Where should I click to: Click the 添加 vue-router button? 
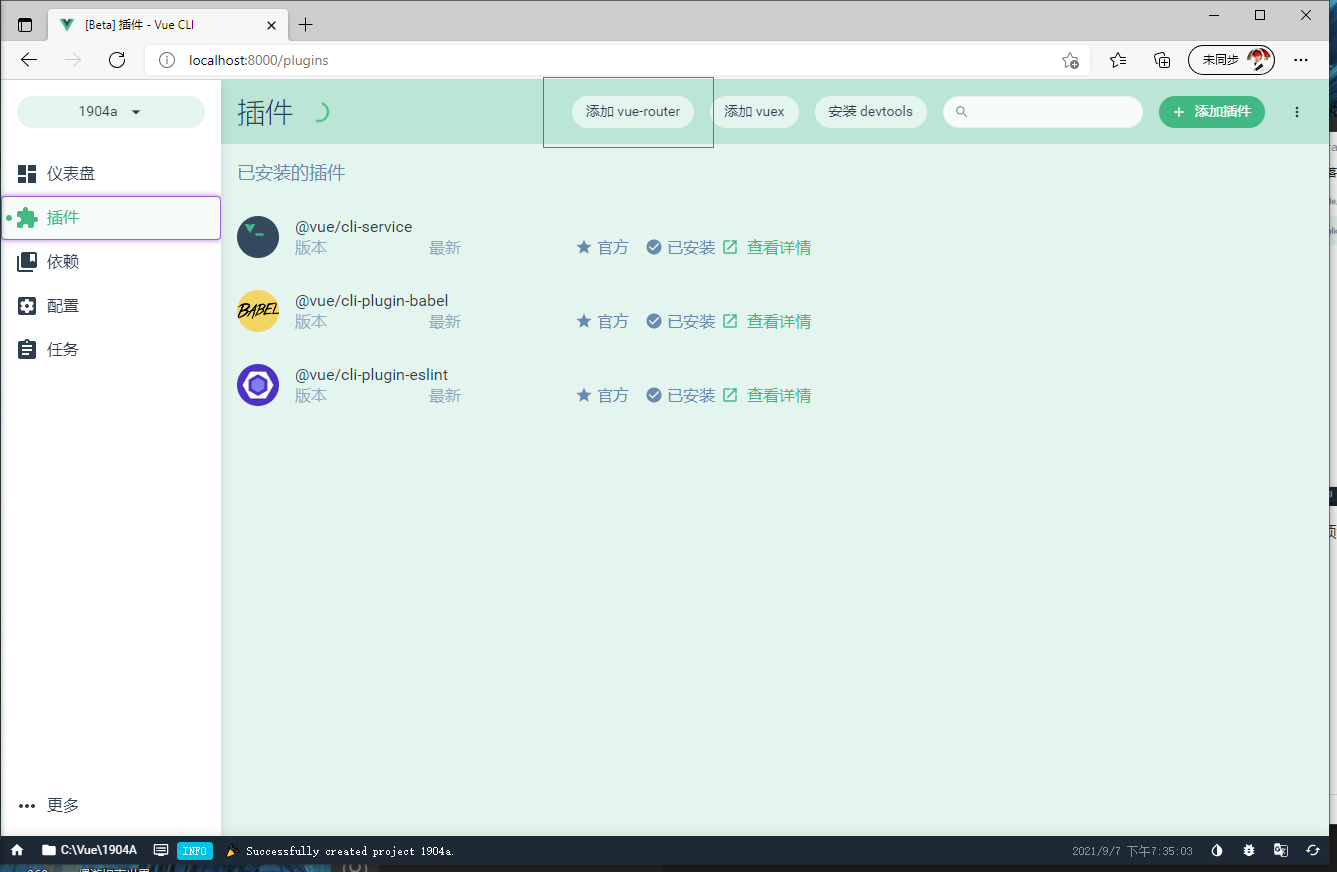pyautogui.click(x=633, y=112)
